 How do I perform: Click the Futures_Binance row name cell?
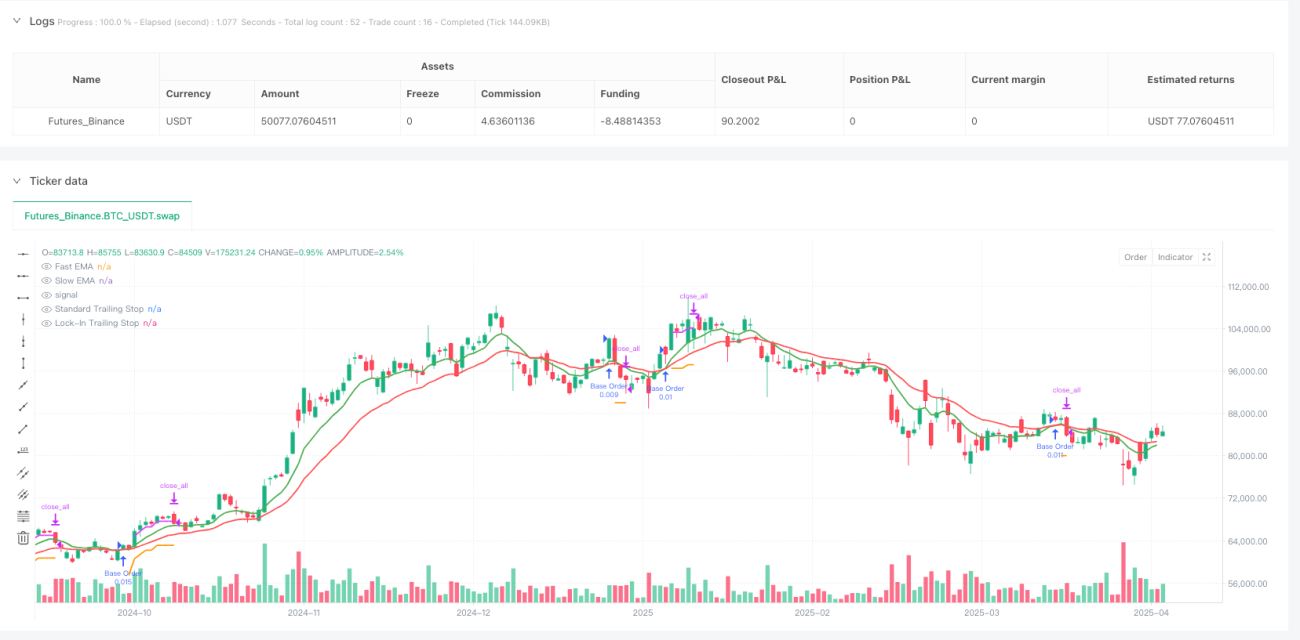pos(87,121)
